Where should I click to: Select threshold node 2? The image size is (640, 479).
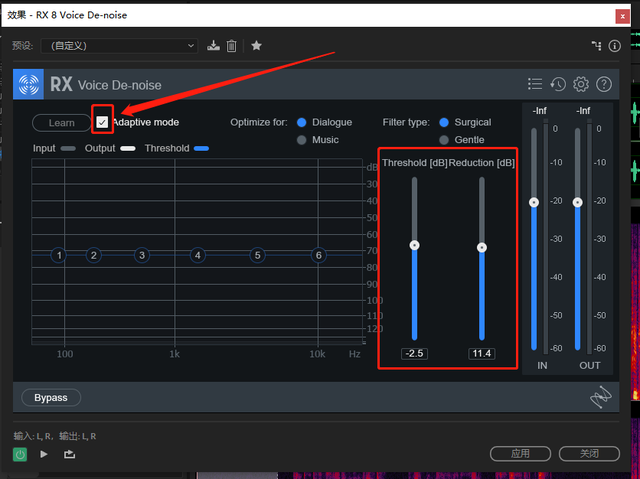click(x=93, y=255)
